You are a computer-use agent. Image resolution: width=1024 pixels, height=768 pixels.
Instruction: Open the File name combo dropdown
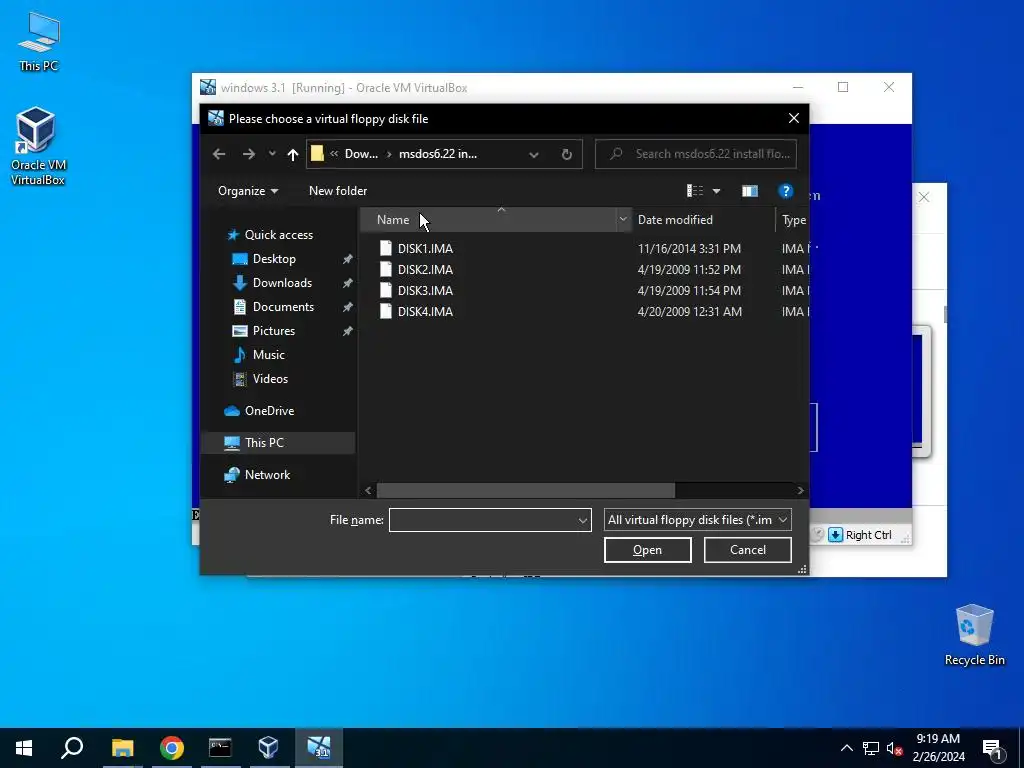tap(583, 520)
